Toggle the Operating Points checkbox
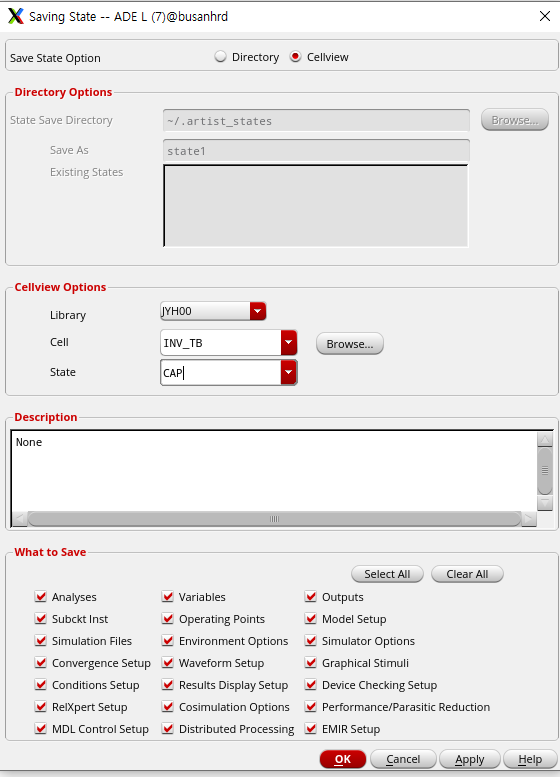 tap(168, 618)
